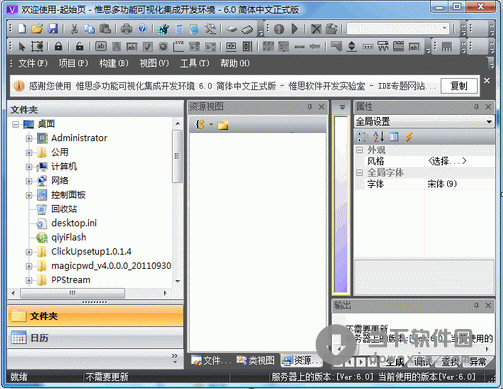Open the hammer and wrench tools icon
This screenshot has height=389, width=503.
point(210,29)
